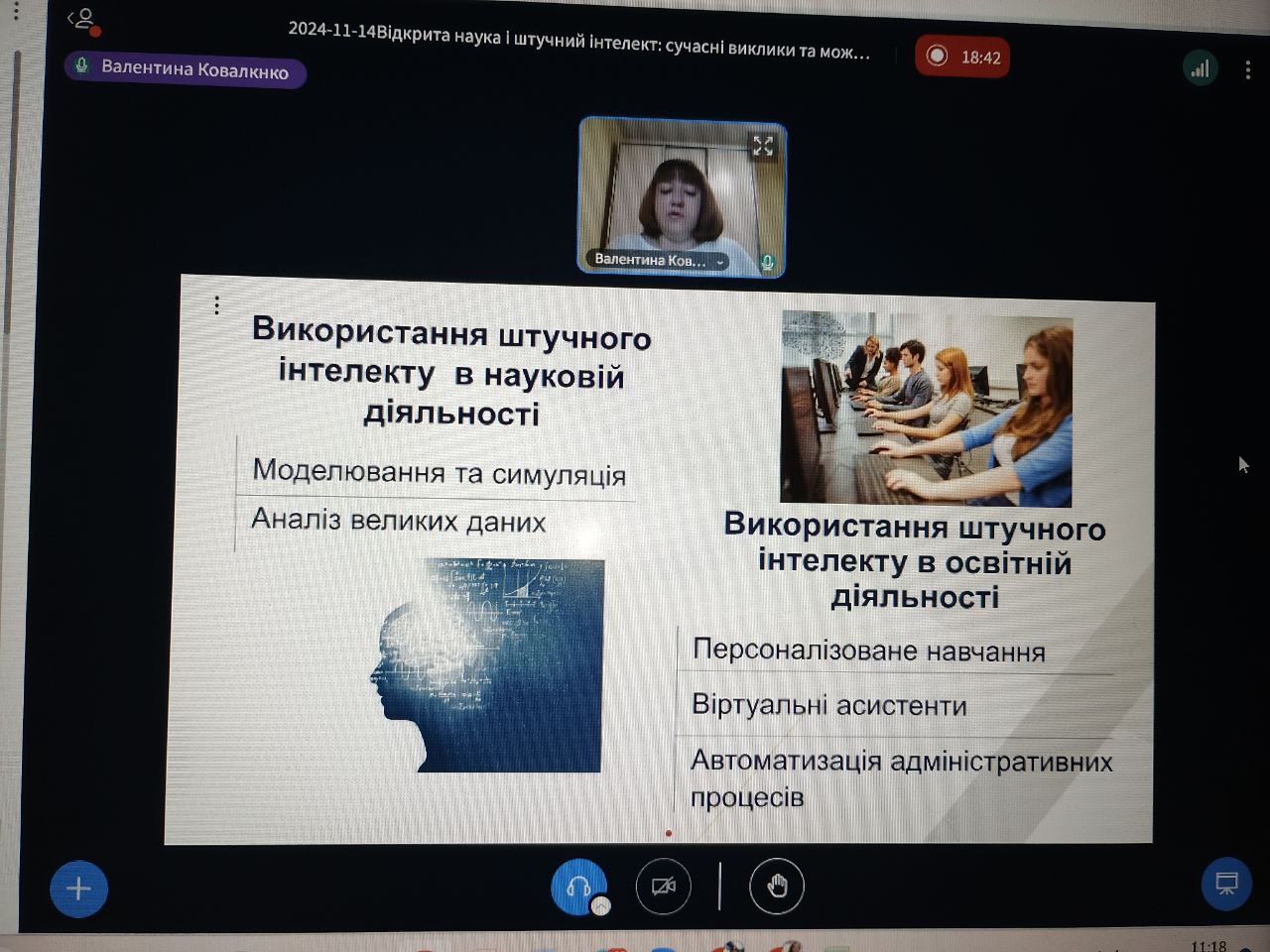The width and height of the screenshot is (1270, 952).
Task: Open the connection status signal icon
Action: coord(1201,68)
